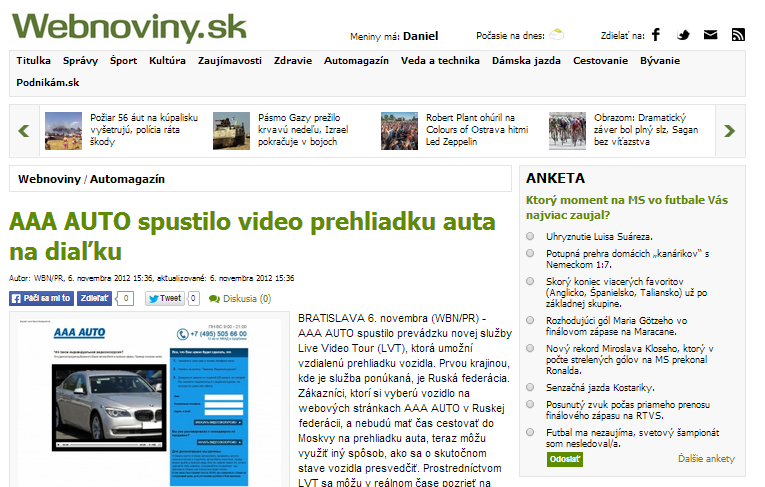Click the Facebook share count box

click(x=126, y=298)
